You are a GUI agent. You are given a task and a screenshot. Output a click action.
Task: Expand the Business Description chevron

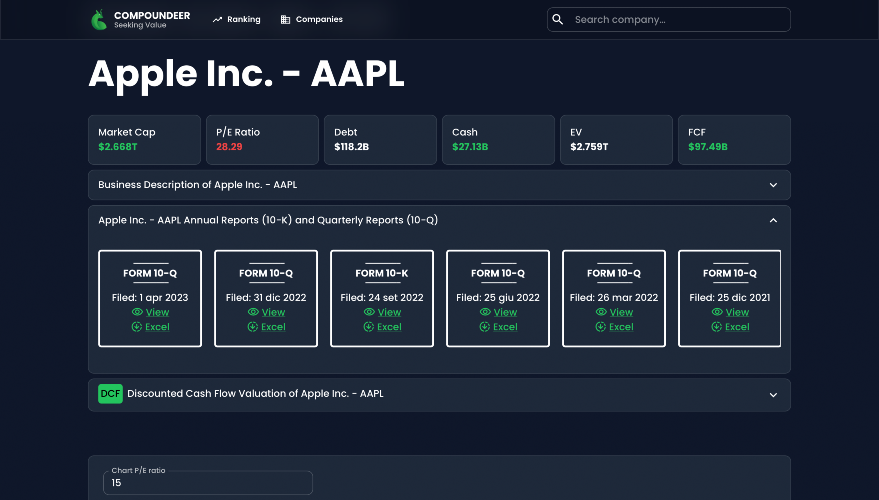coord(774,185)
